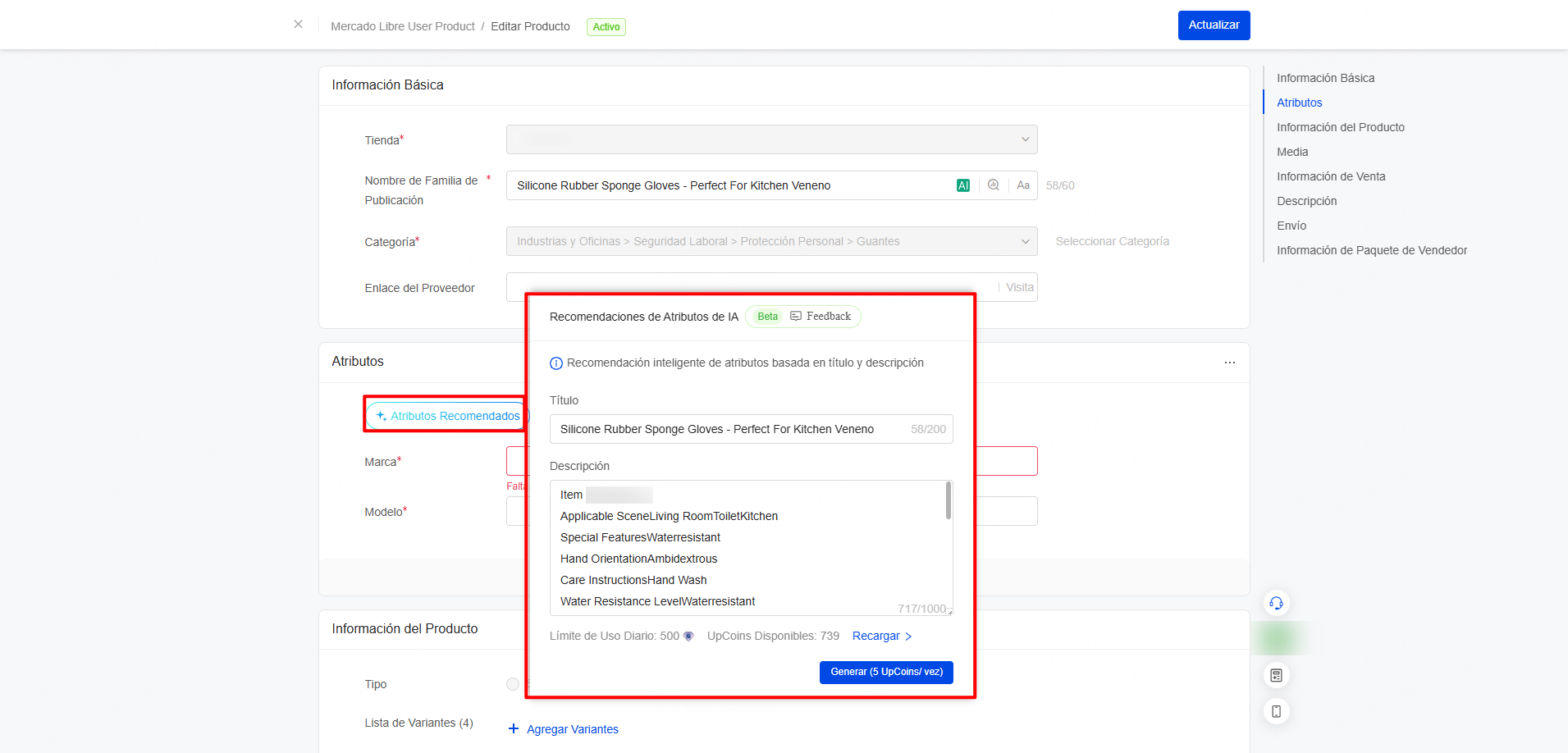Click the Aa text case icon
This screenshot has width=1568, height=753.
(x=1023, y=185)
